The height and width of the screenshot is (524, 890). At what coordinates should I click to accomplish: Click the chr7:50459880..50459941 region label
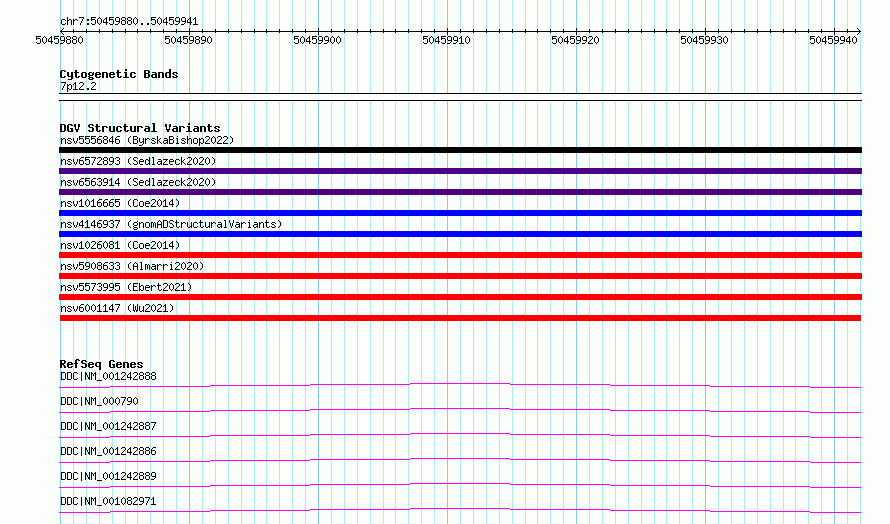coord(129,21)
